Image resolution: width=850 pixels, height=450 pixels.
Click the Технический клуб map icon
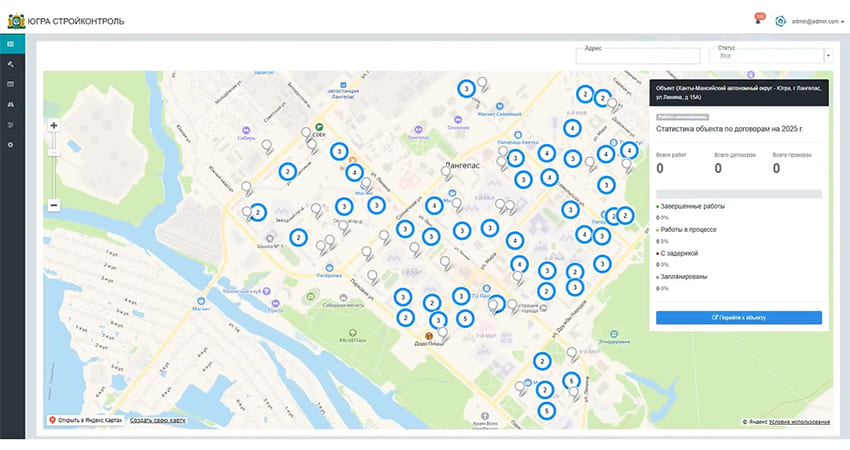coord(267,291)
